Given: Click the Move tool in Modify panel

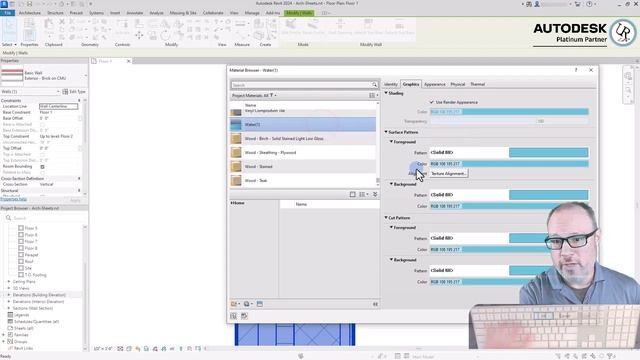Looking at the screenshot, I should tap(139, 36).
